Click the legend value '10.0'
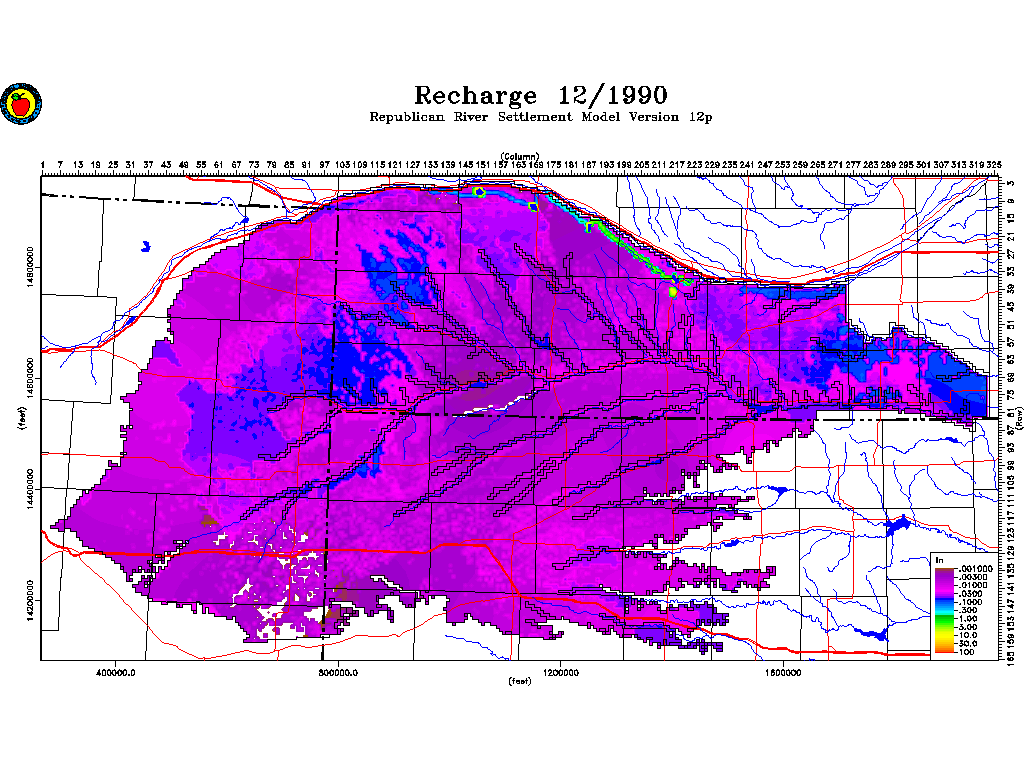Image resolution: width=1024 pixels, height=768 pixels. [x=968, y=635]
